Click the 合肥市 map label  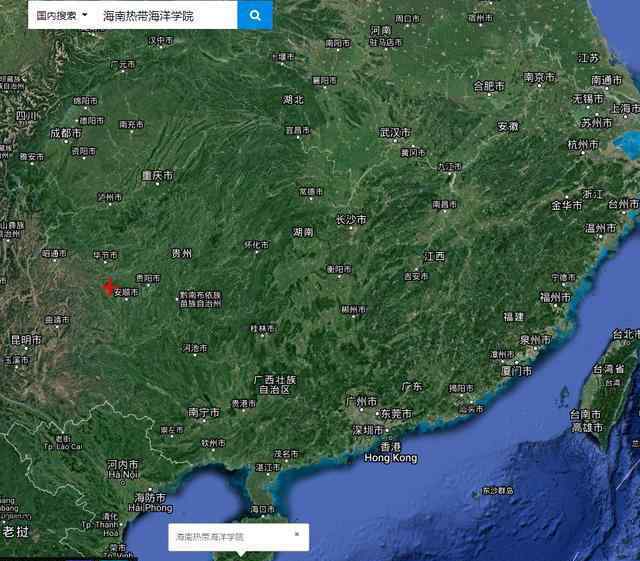coord(489,86)
